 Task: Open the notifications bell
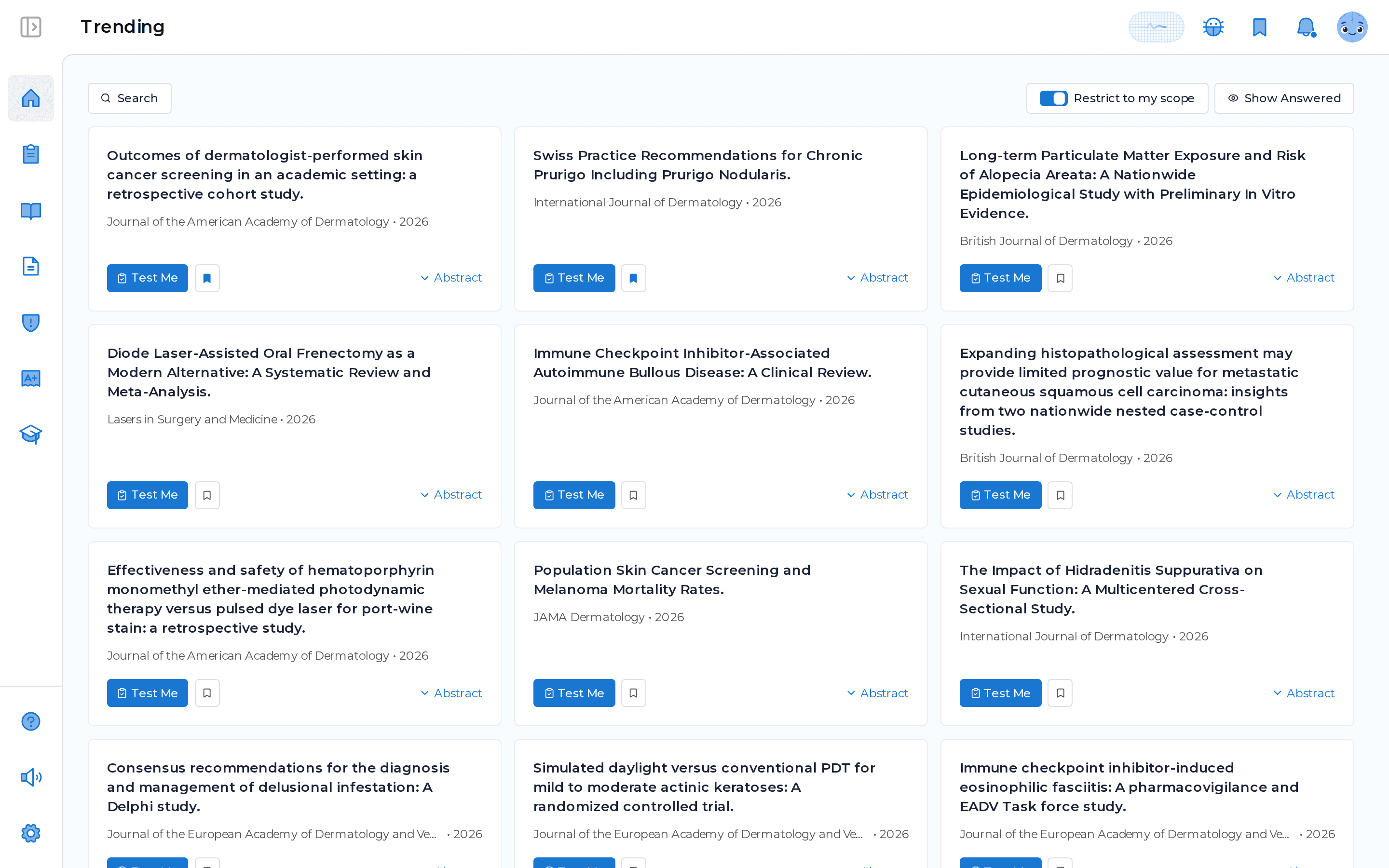pyautogui.click(x=1306, y=27)
